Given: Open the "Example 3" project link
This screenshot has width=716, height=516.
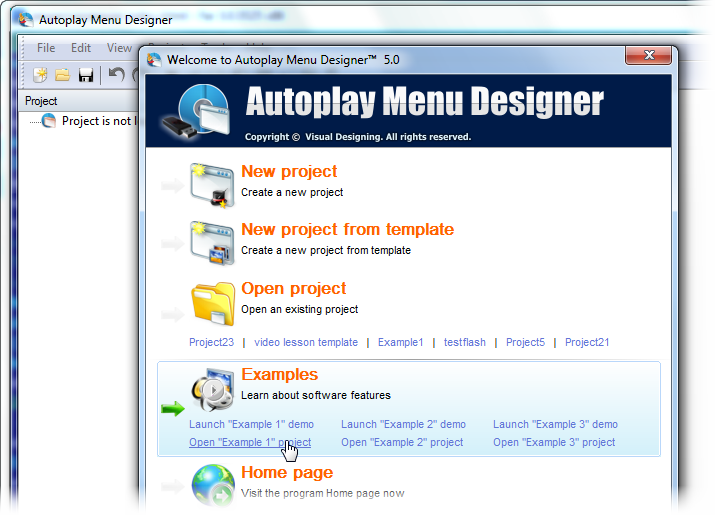Looking at the screenshot, I should tap(554, 442).
